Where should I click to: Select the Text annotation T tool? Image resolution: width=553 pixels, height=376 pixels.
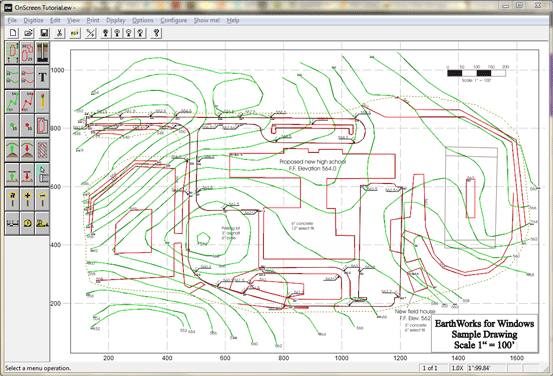42,77
